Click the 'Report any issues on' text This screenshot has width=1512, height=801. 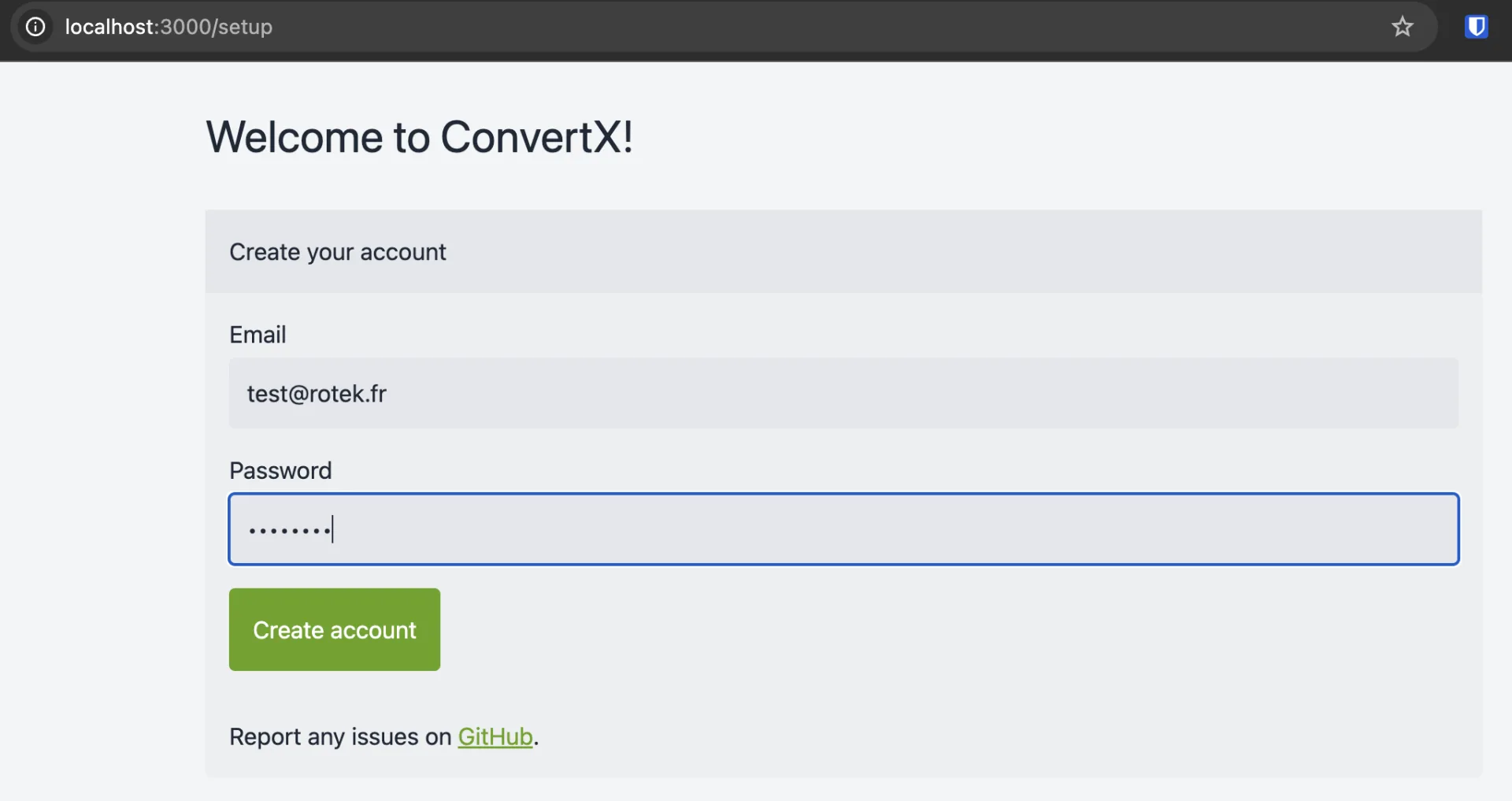click(340, 736)
